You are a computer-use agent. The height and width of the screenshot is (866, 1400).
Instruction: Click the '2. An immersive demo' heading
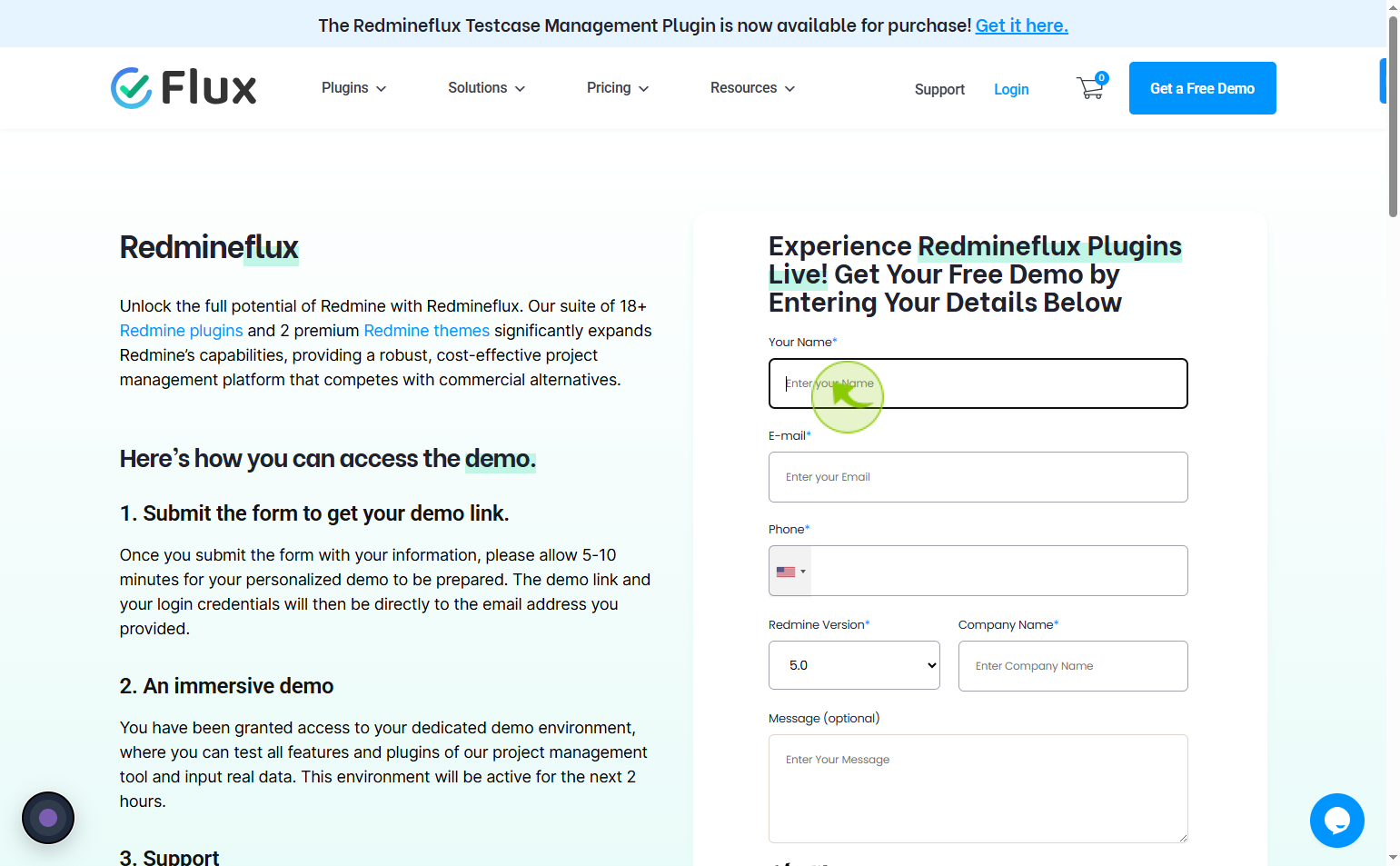click(x=226, y=686)
